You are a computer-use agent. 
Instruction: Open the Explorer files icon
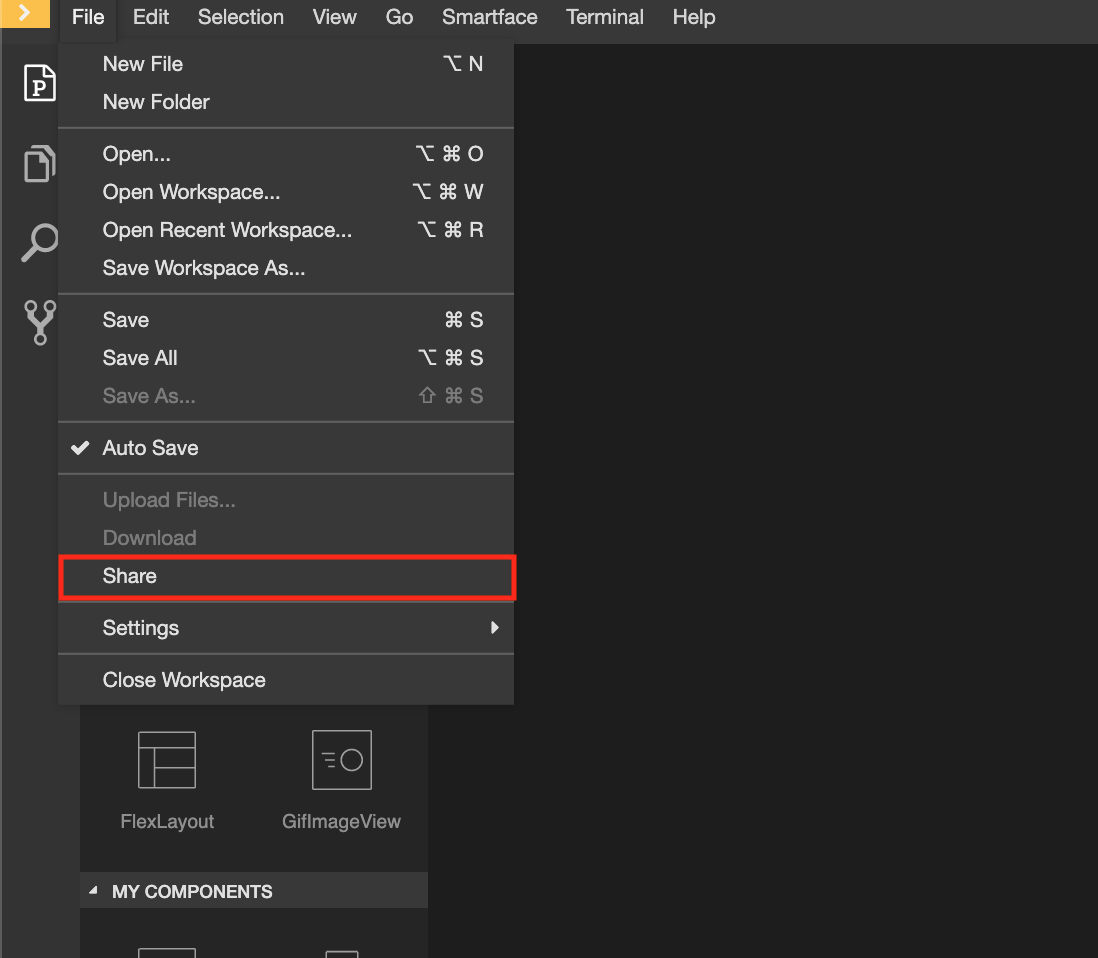click(39, 163)
